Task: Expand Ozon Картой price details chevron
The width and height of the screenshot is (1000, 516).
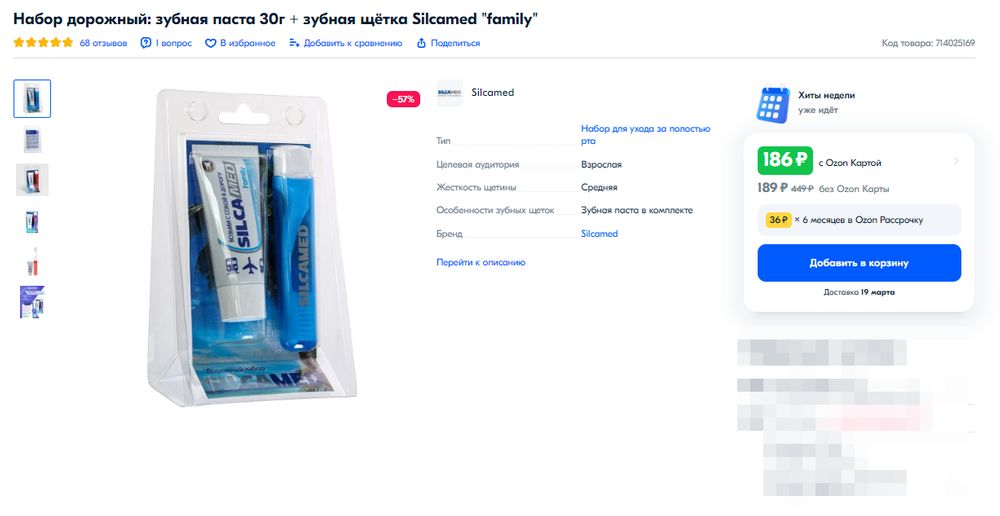Action: click(x=955, y=161)
